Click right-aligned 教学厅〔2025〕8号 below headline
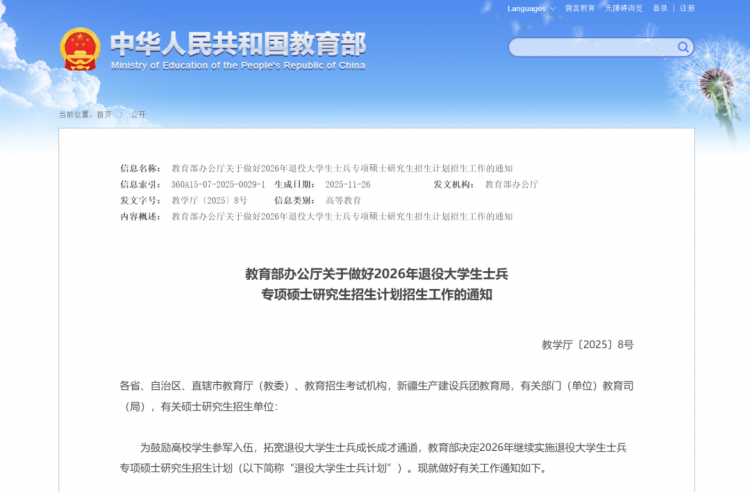This screenshot has height=492, width=750. click(587, 345)
